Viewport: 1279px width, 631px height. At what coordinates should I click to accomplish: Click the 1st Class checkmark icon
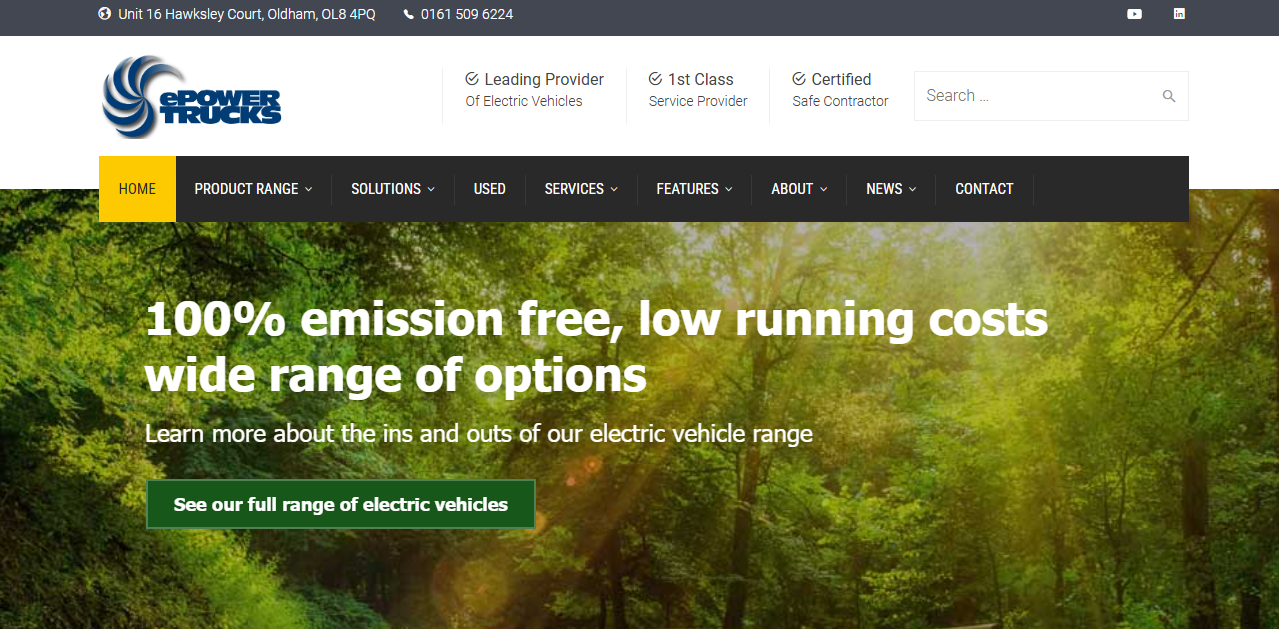tap(655, 79)
